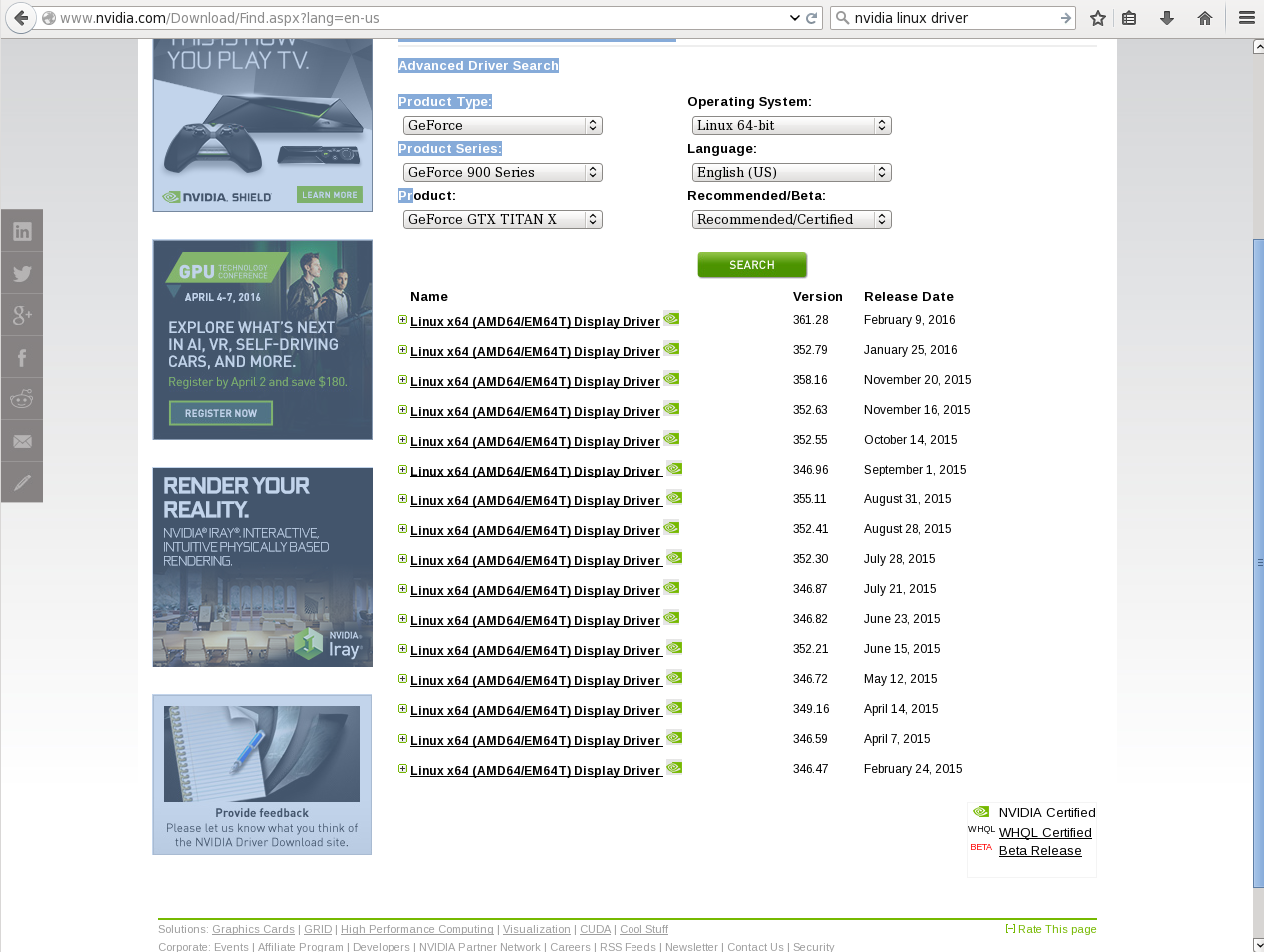Expand details for driver version 361.28
The width and height of the screenshot is (1264, 952).
pyautogui.click(x=402, y=320)
